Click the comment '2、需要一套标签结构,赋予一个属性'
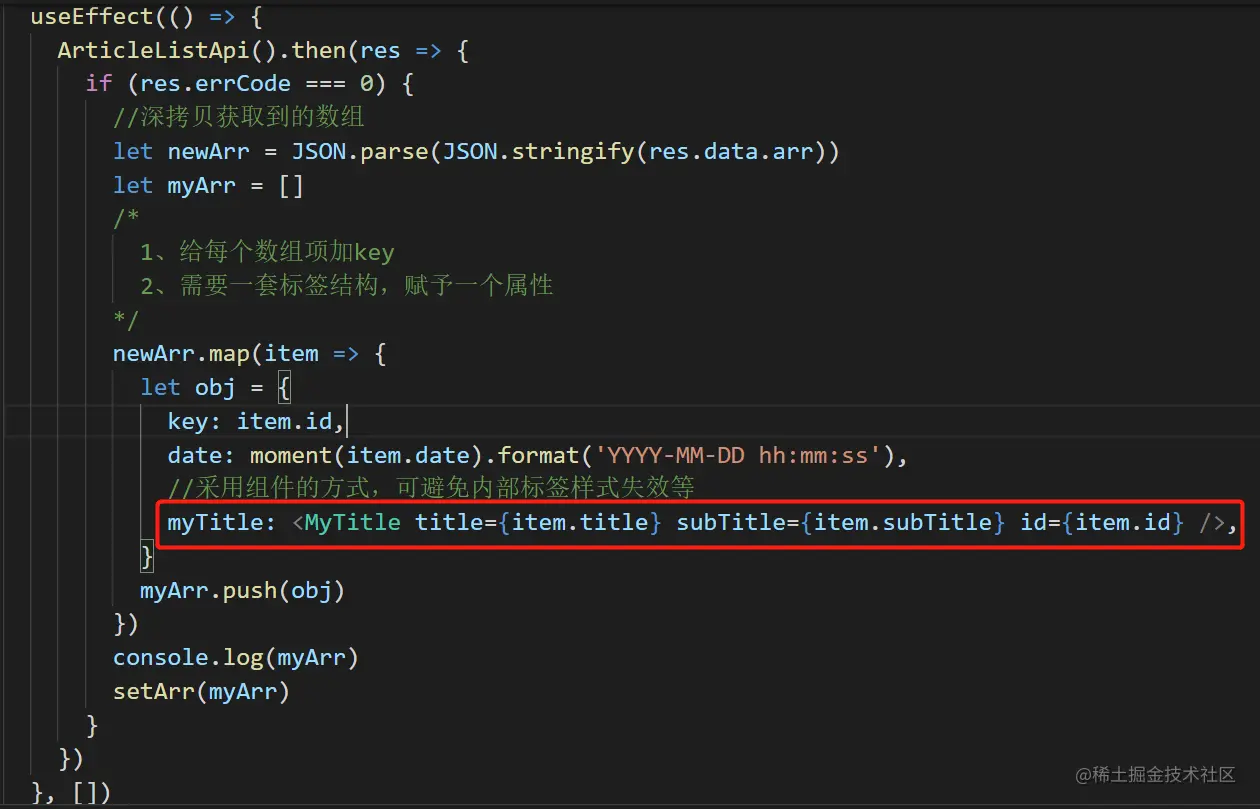The height and width of the screenshot is (809, 1260). (x=347, y=287)
